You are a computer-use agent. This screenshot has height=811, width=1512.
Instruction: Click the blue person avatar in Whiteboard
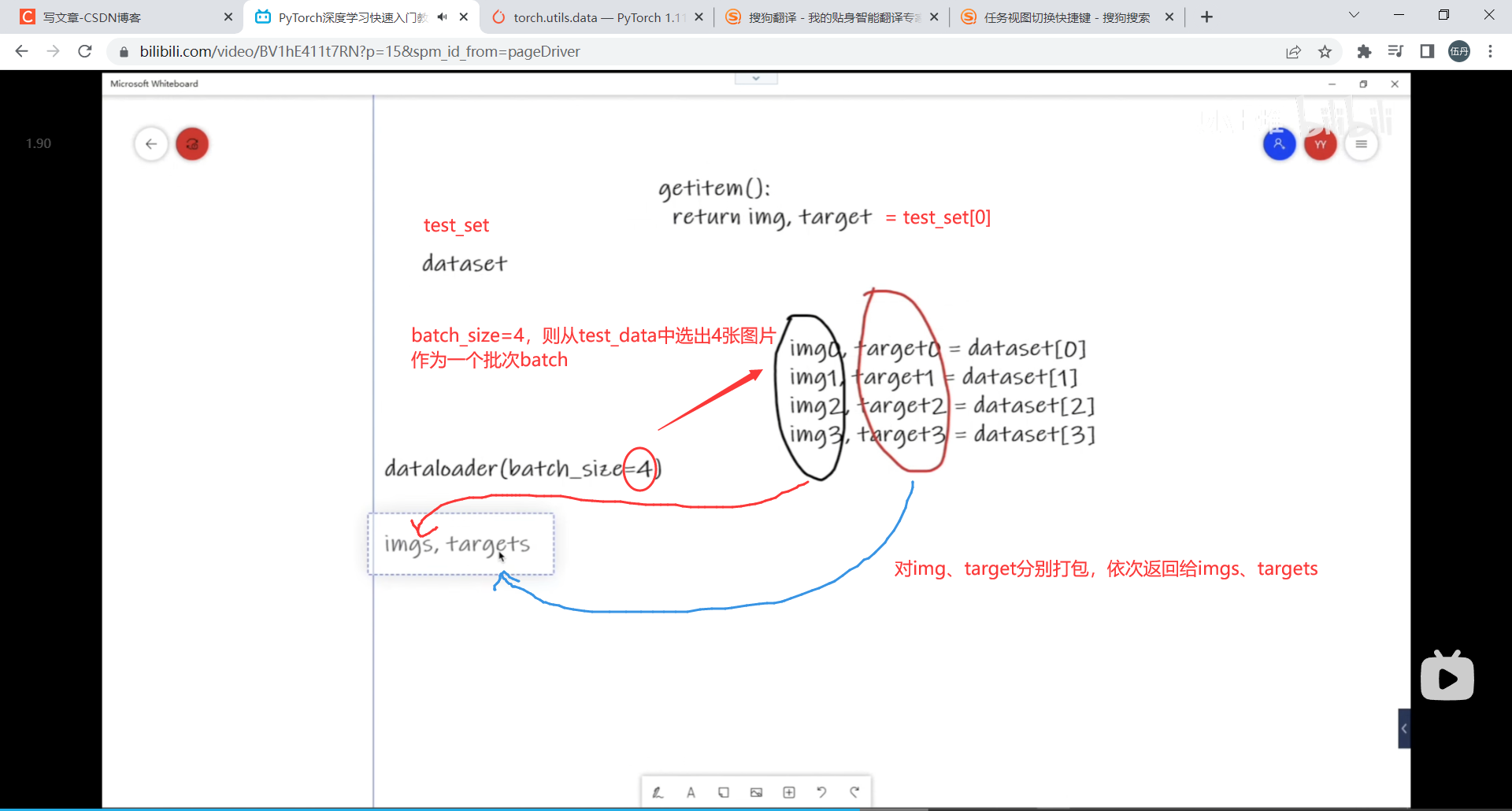click(1279, 144)
